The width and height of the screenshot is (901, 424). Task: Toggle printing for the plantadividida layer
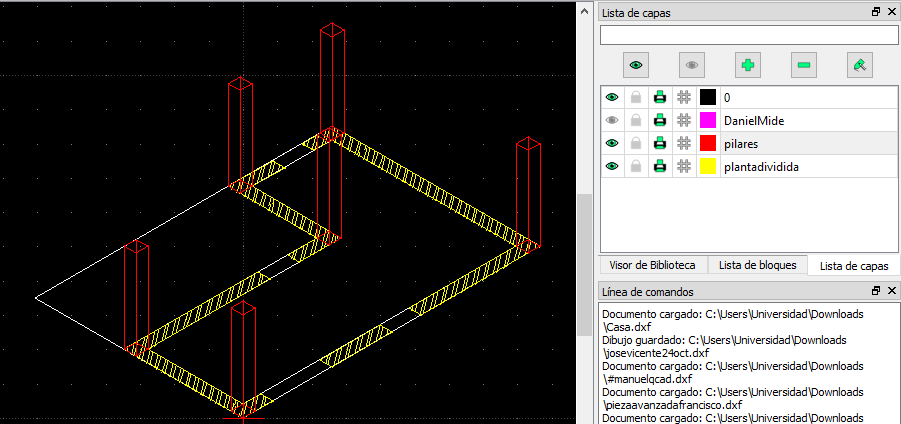660,167
